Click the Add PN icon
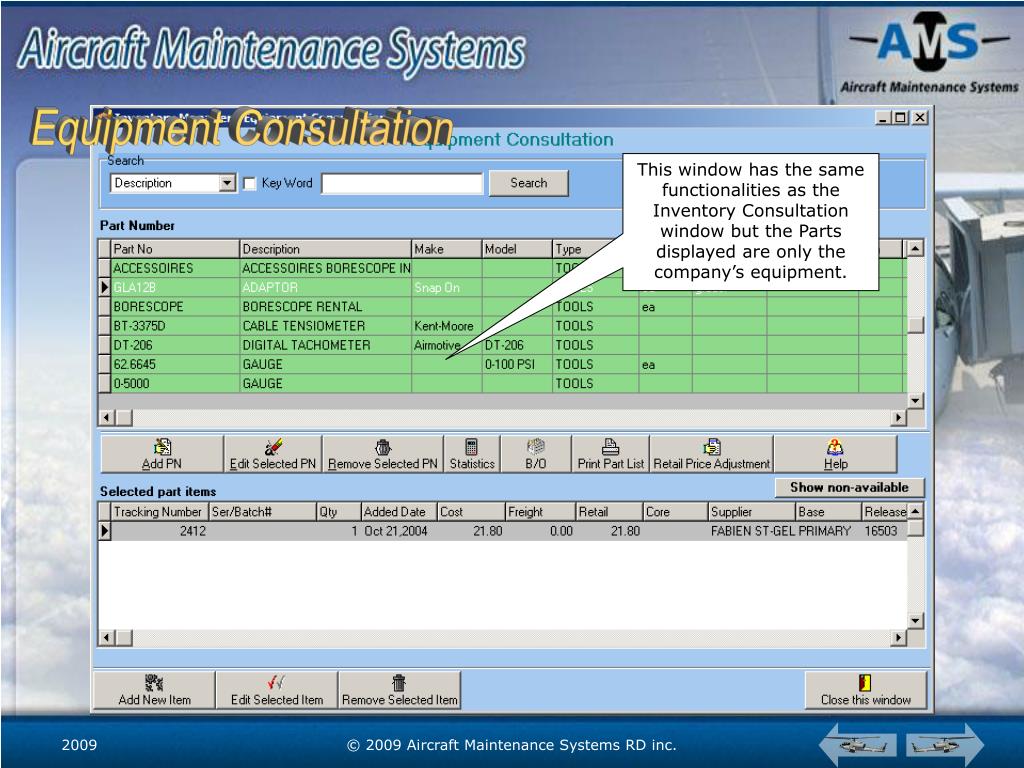This screenshot has height=768, width=1024. tap(162, 447)
